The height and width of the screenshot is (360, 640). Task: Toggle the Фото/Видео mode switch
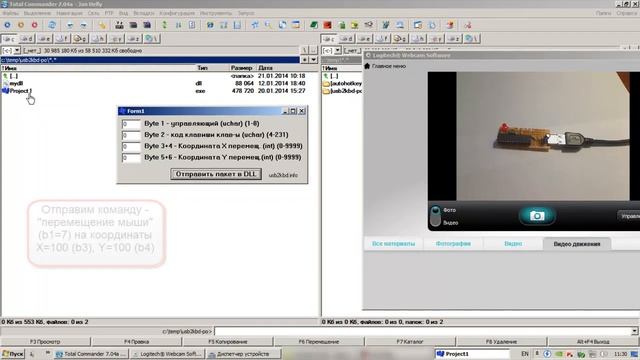click(x=436, y=216)
